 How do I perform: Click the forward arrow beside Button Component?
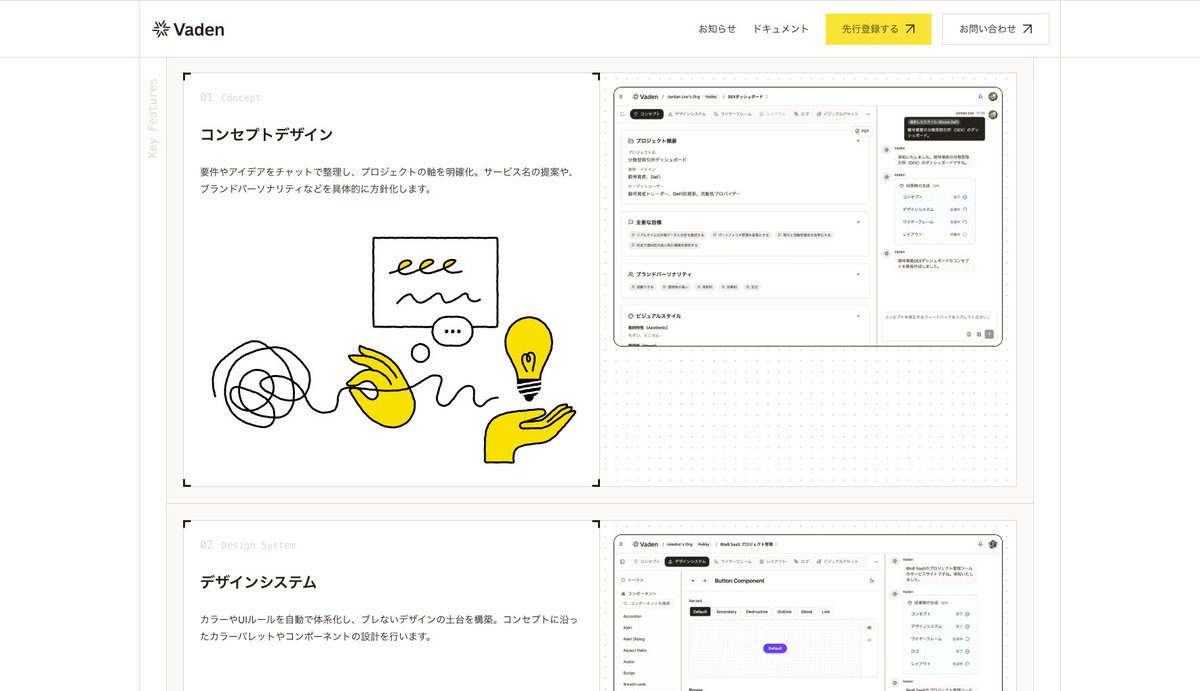pyautogui.click(x=704, y=580)
